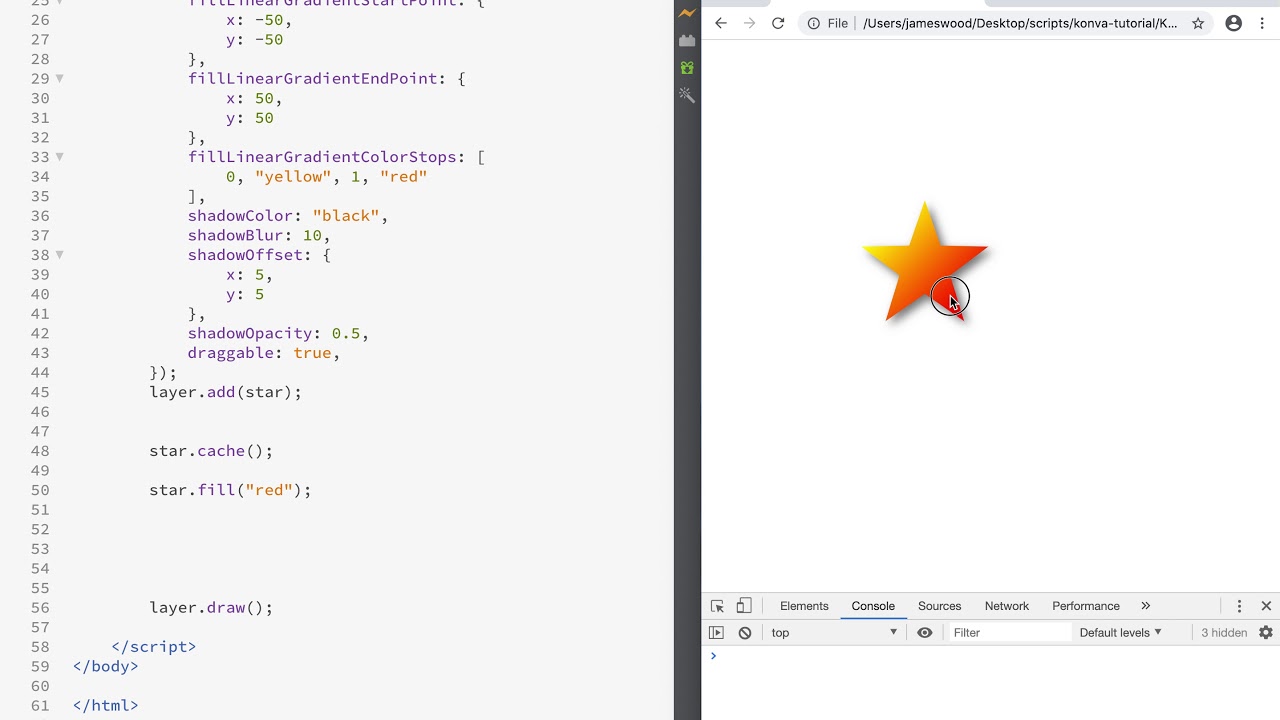
Task: Open the DevTools customize three-dot menu
Action: click(1239, 606)
